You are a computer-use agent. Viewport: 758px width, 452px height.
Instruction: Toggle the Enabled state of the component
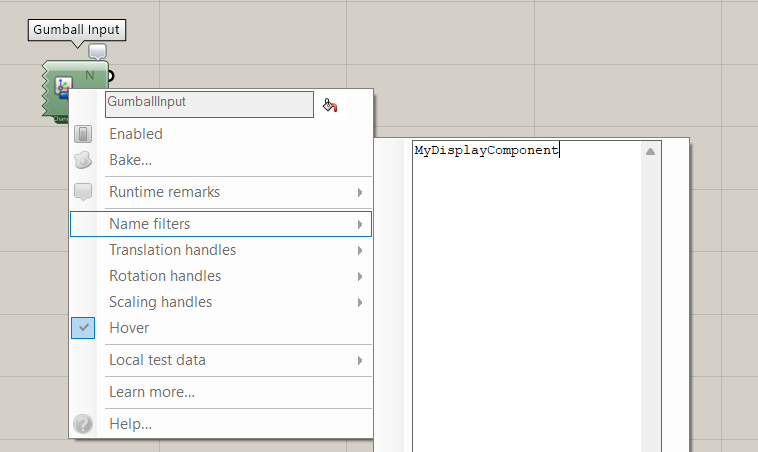[x=136, y=134]
